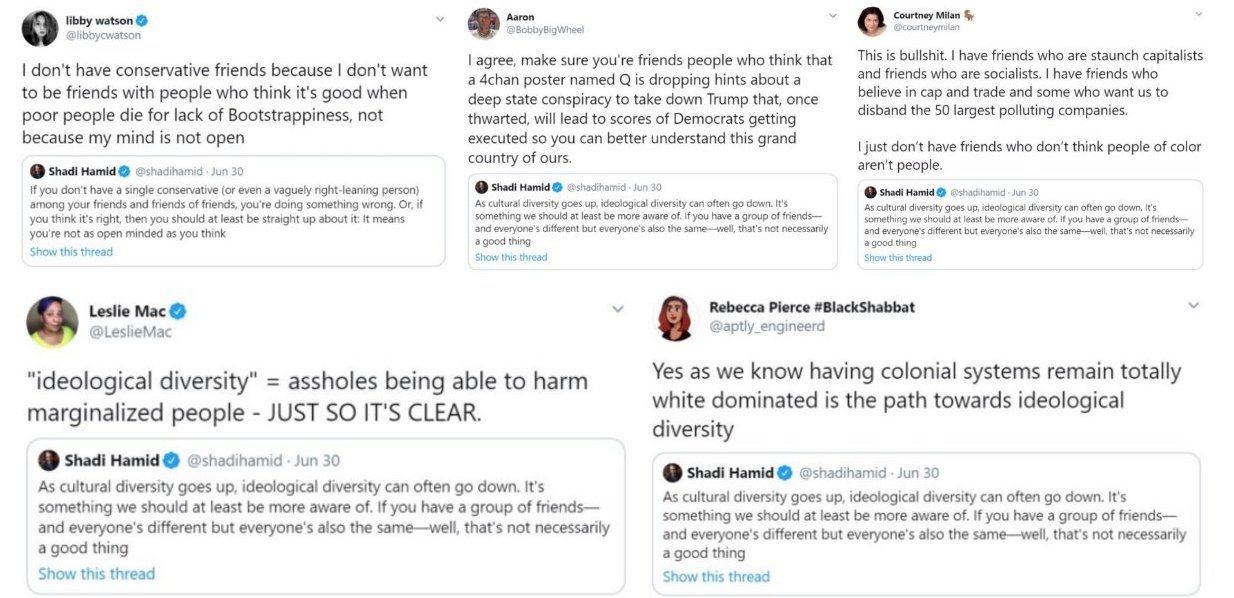
Task: Show this thread under libby watson's quote
Action: pos(71,252)
